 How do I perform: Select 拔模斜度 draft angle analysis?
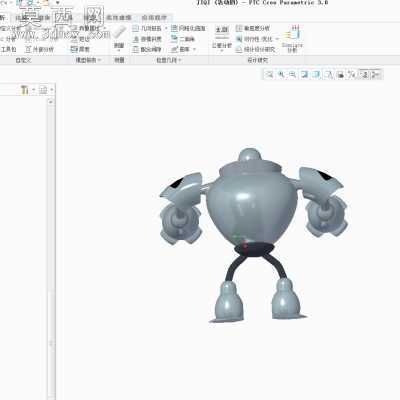147,39
